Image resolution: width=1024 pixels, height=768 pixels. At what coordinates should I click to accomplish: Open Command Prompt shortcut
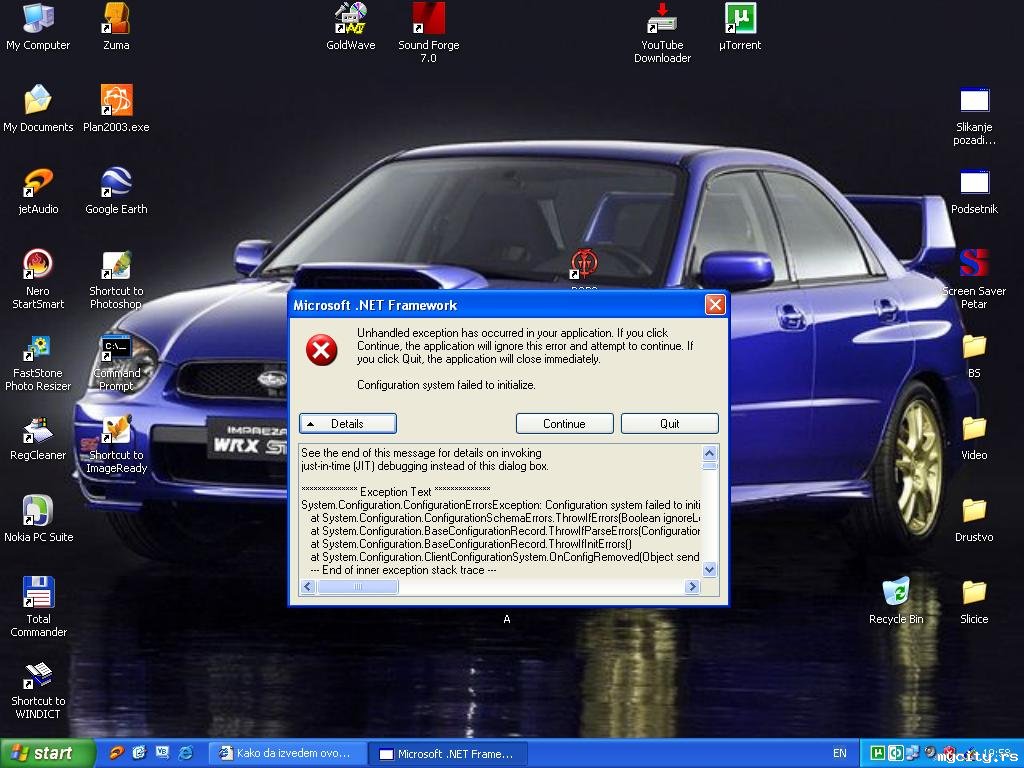tap(116, 361)
